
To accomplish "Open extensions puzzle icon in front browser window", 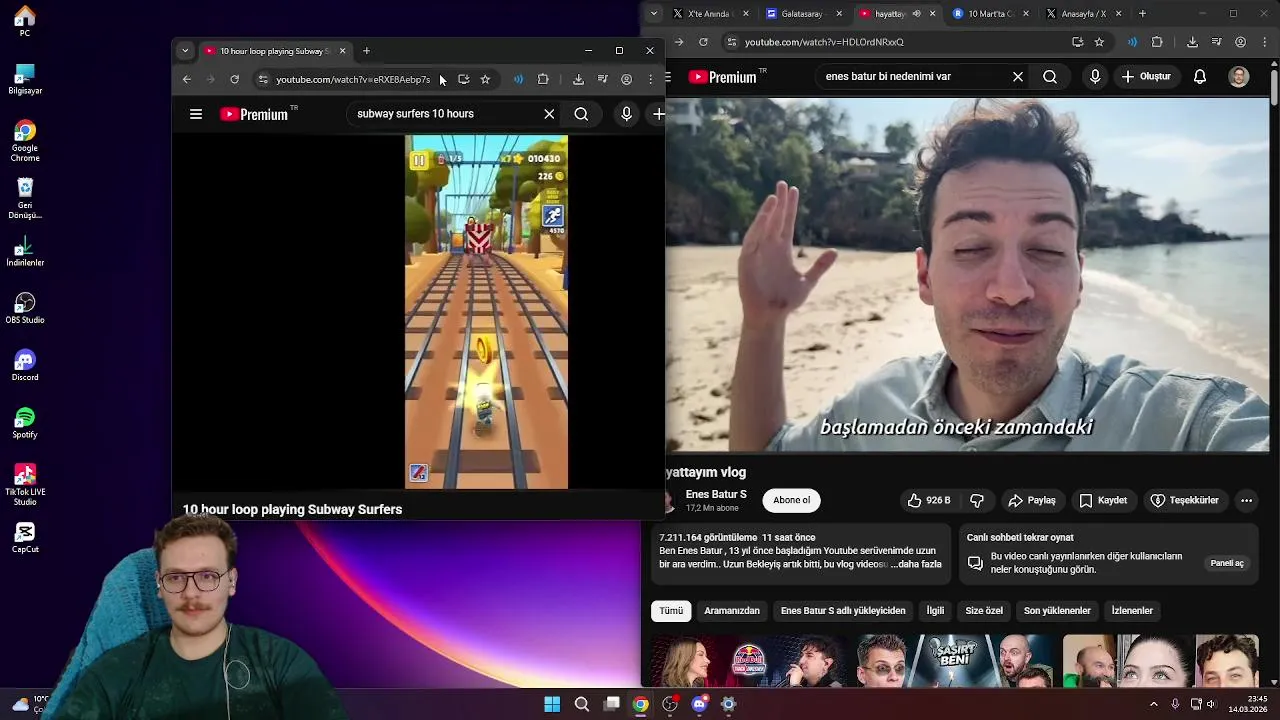I will click(543, 79).
